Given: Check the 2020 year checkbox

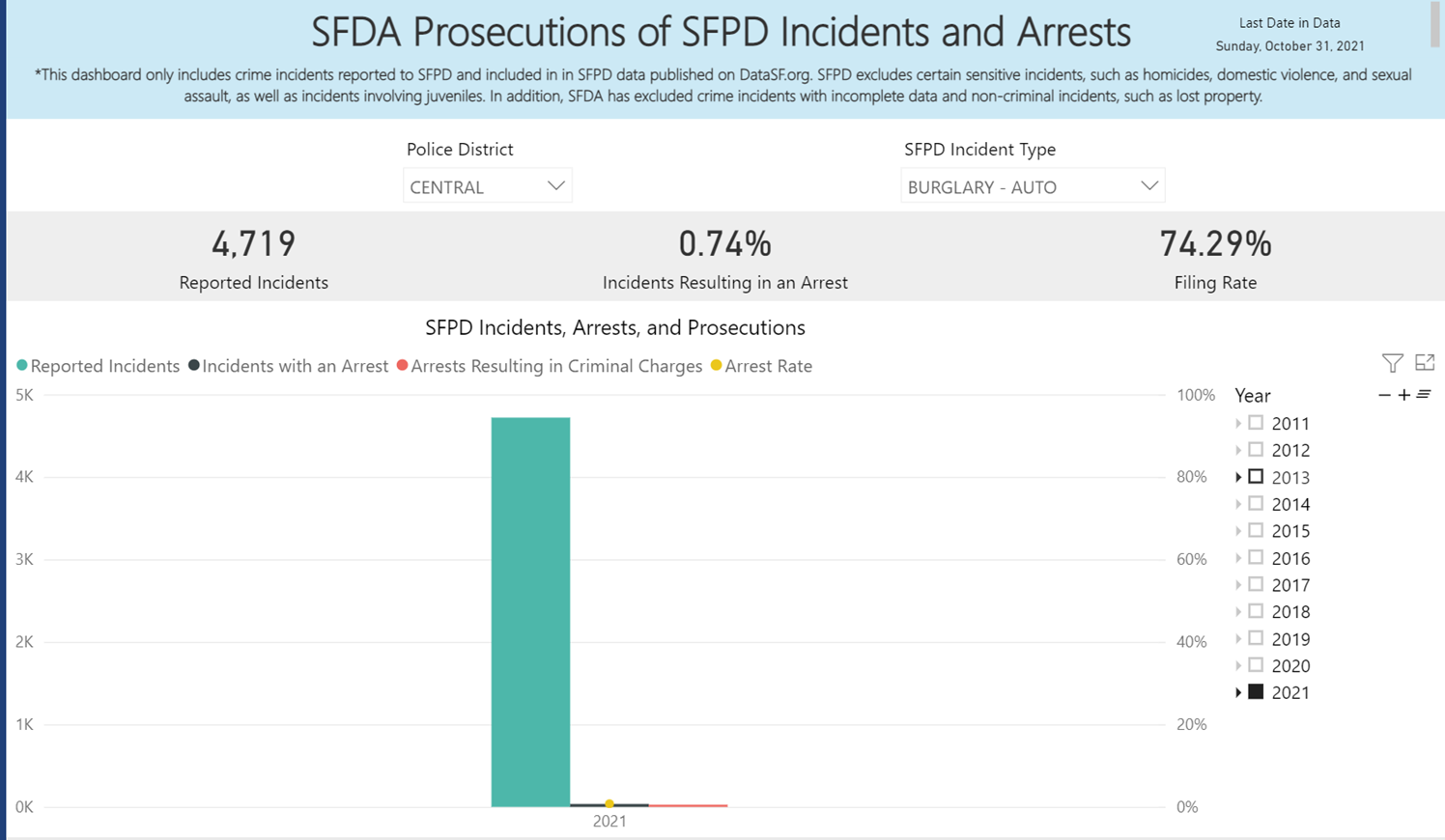Looking at the screenshot, I should click(x=1256, y=665).
